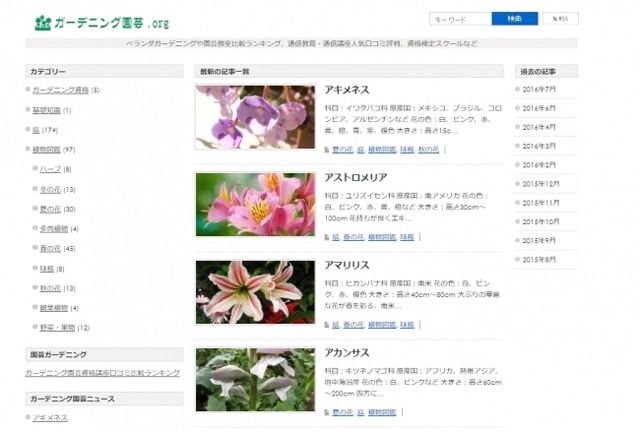Viewport: 640px width, 431px height.
Task: Select 庭 tag under アマリリス
Action: (x=336, y=325)
